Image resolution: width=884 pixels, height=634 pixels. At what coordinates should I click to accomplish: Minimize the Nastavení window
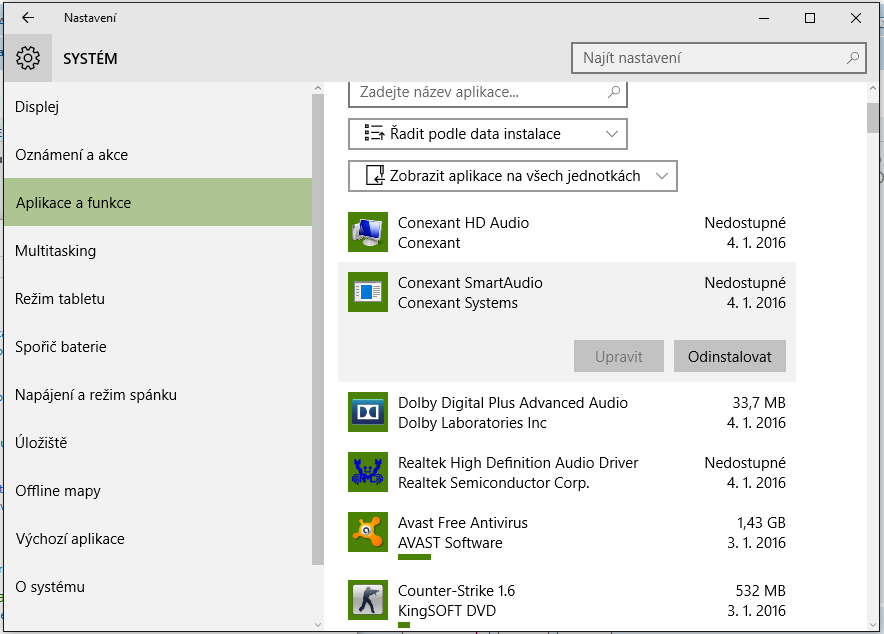[764, 18]
